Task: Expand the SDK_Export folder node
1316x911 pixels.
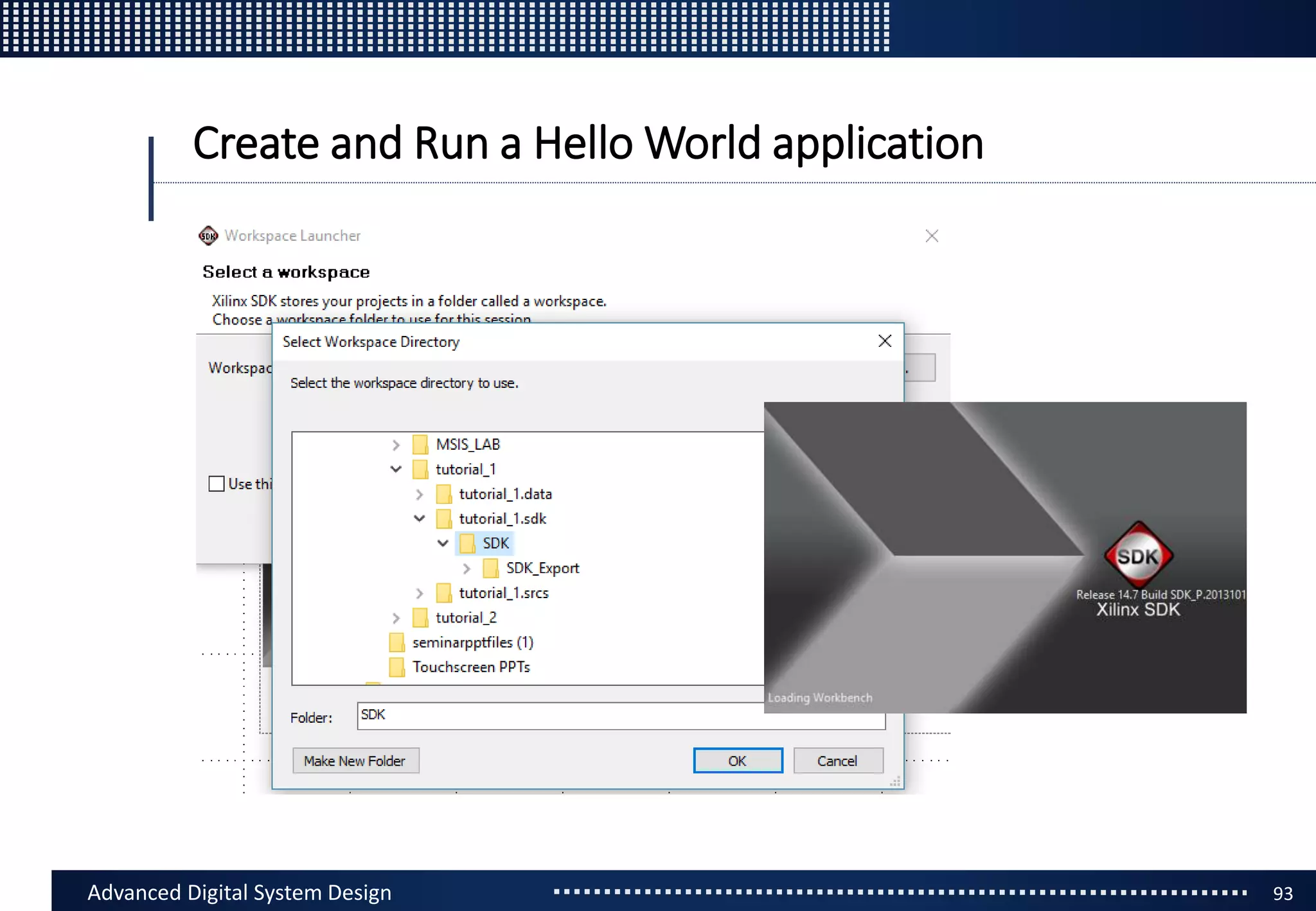Action: [467, 569]
